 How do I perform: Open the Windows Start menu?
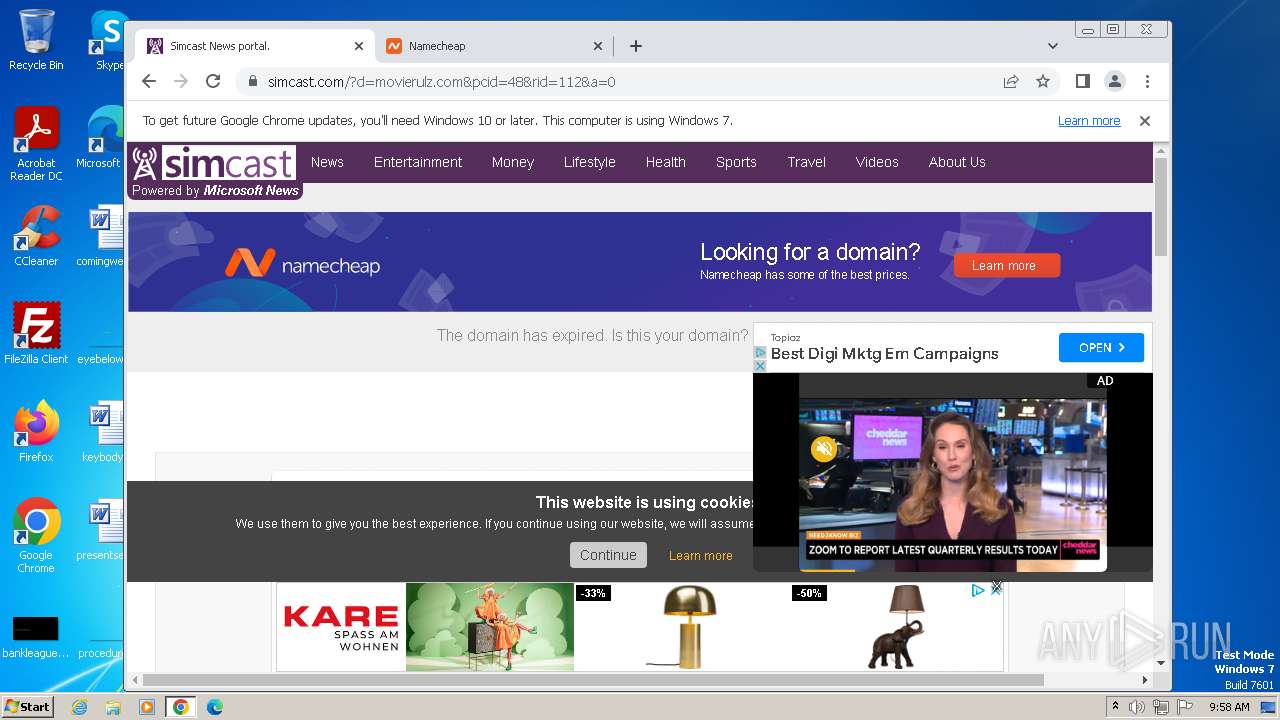[28, 707]
